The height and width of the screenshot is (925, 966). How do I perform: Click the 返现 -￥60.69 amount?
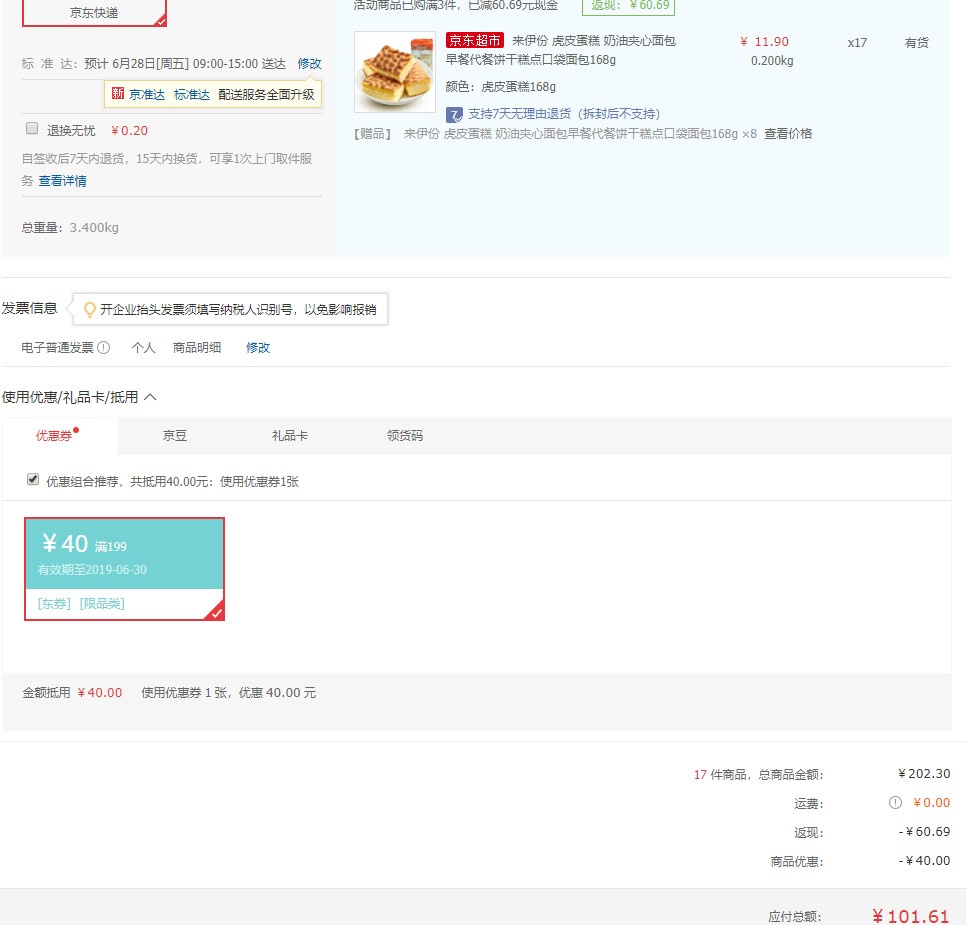(x=924, y=832)
